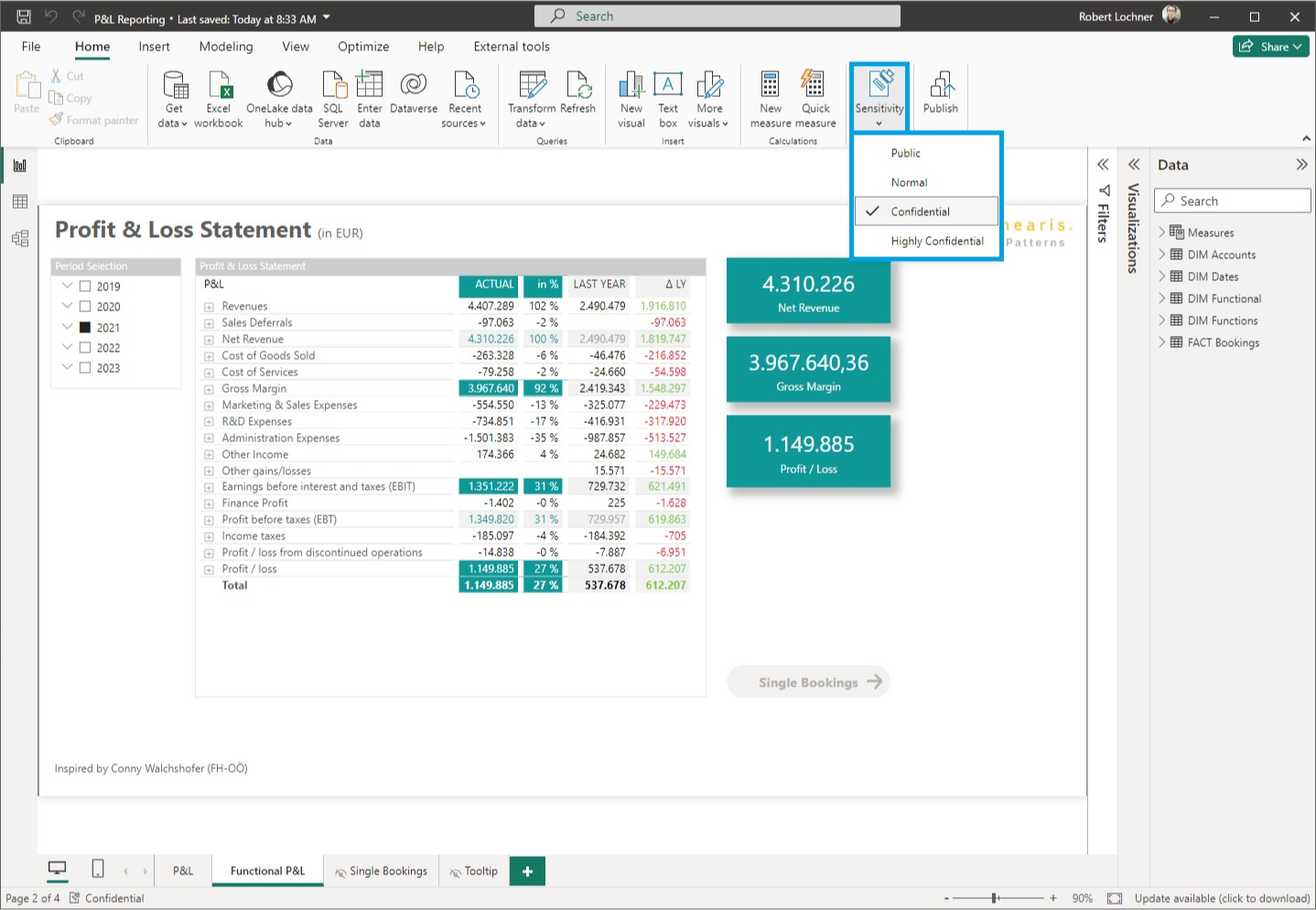Open the Share menu
This screenshot has width=1316, height=910.
pos(1270,47)
